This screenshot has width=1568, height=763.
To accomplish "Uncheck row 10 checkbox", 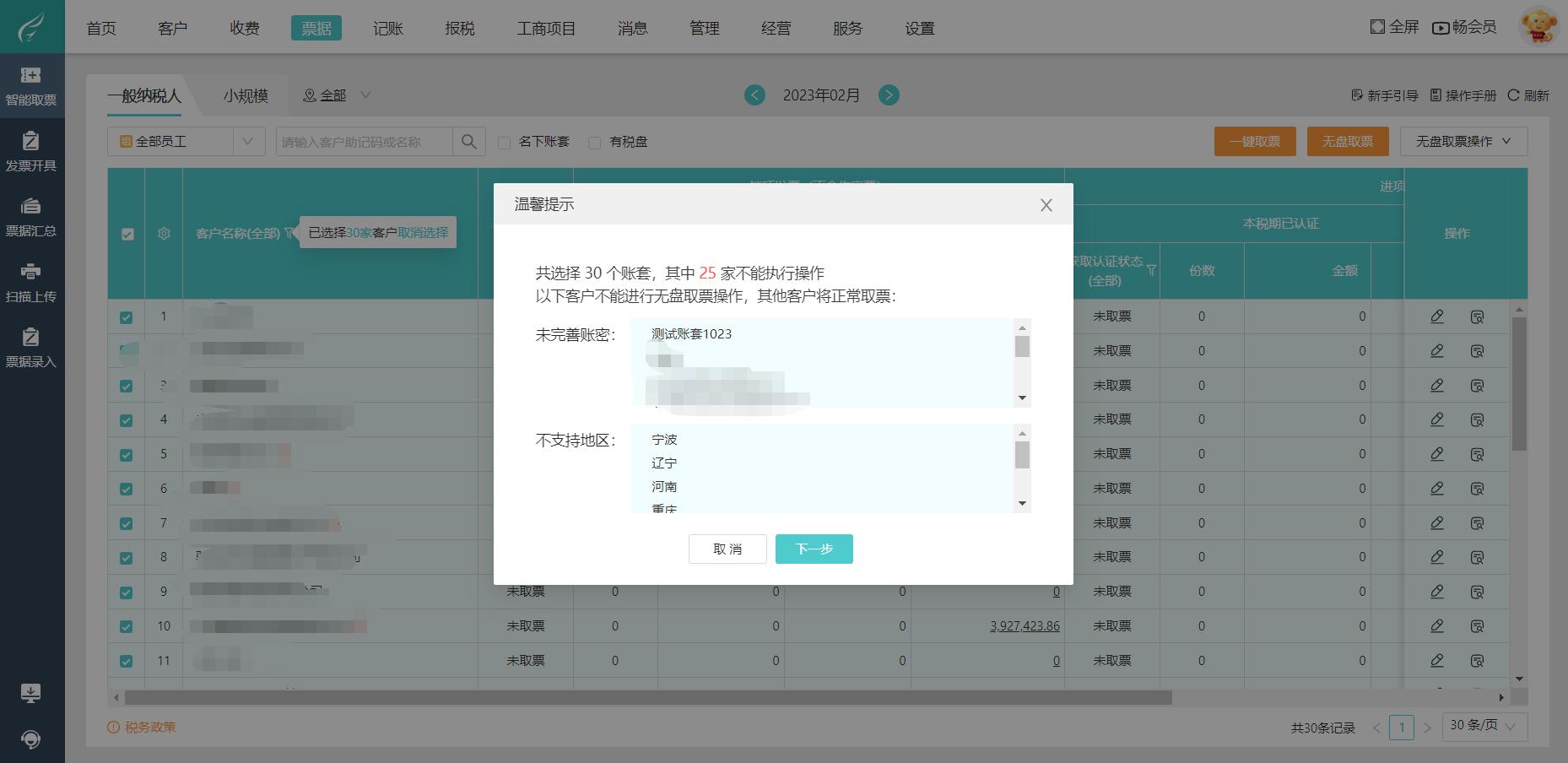I will coord(127,627).
